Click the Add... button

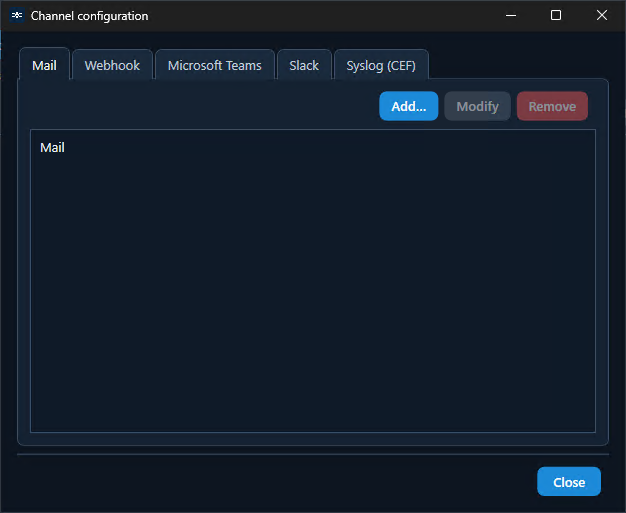[408, 106]
